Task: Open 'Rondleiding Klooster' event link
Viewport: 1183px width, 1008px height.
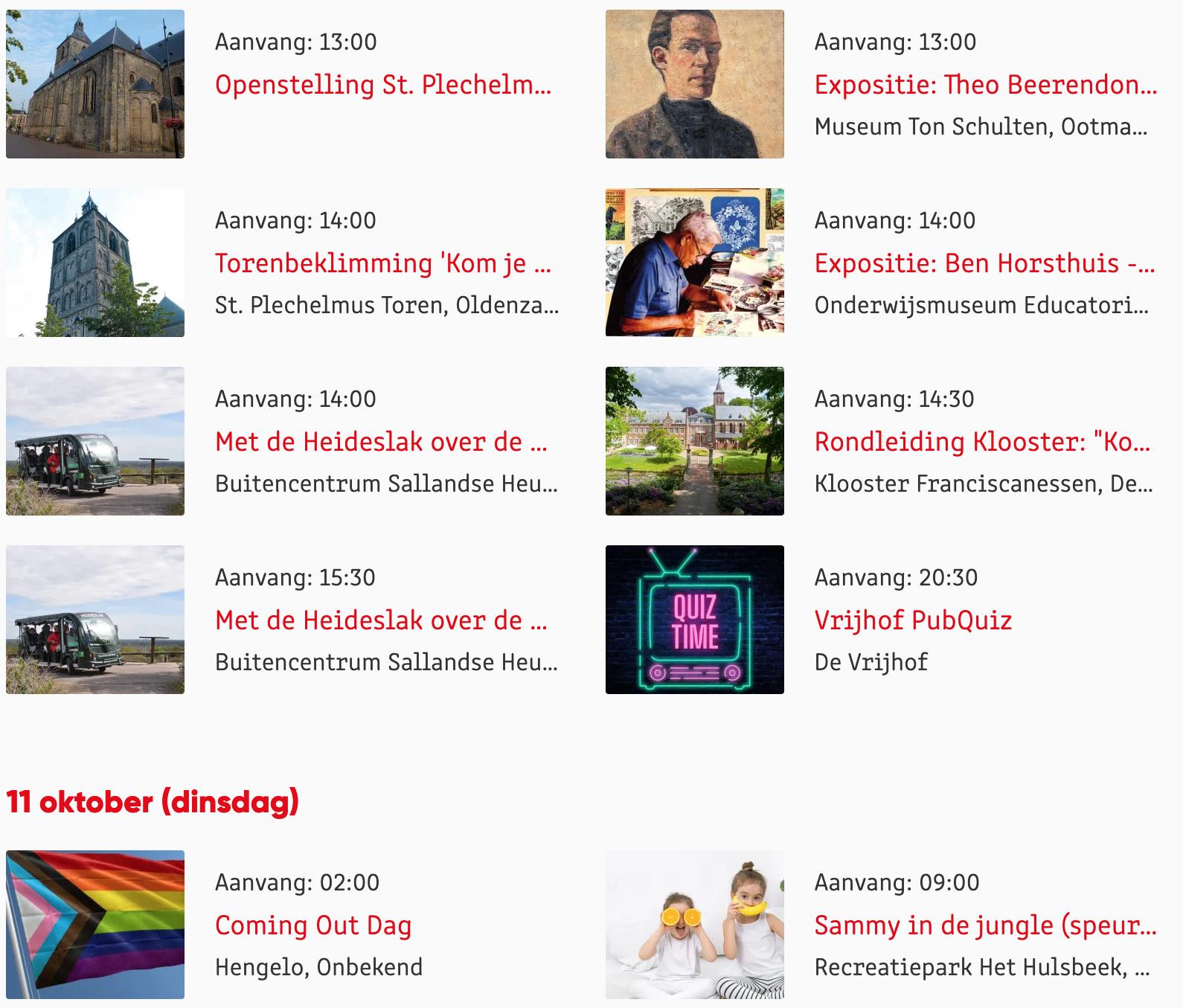Action: click(x=983, y=442)
